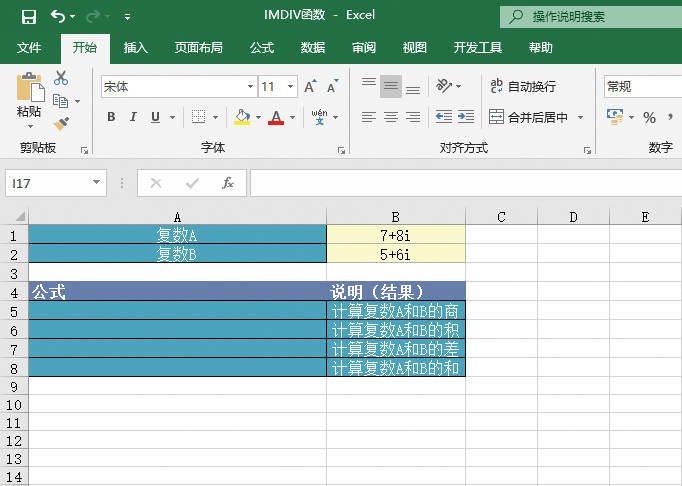Switch to the 公式 ribbon tab
The width and height of the screenshot is (682, 486).
[262, 47]
